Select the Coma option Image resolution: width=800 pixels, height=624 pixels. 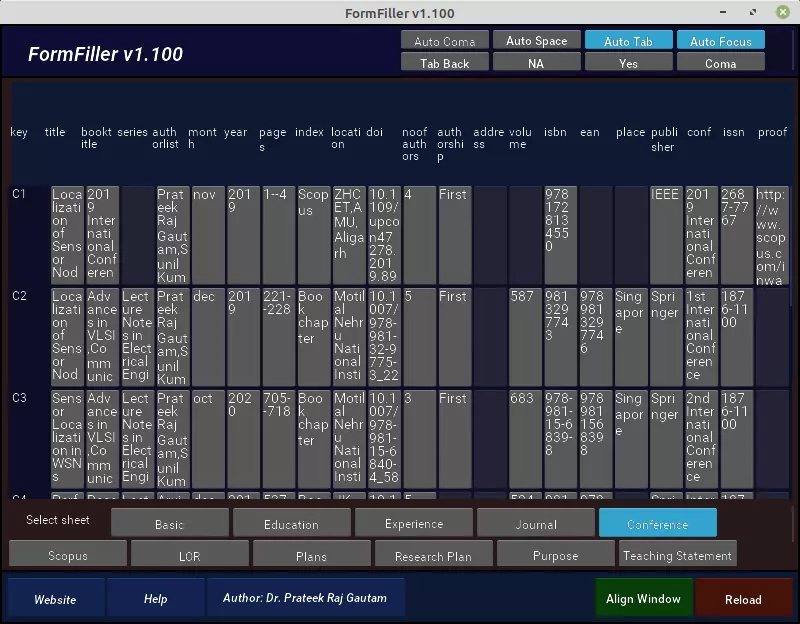pos(721,62)
